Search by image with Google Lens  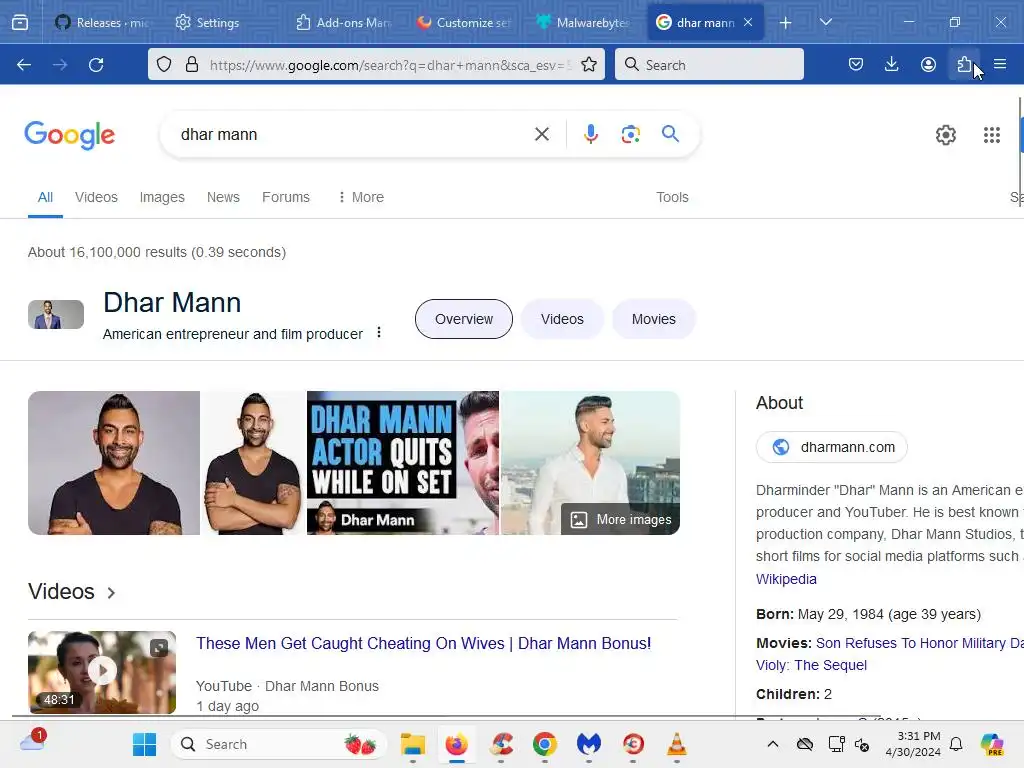pyautogui.click(x=631, y=135)
